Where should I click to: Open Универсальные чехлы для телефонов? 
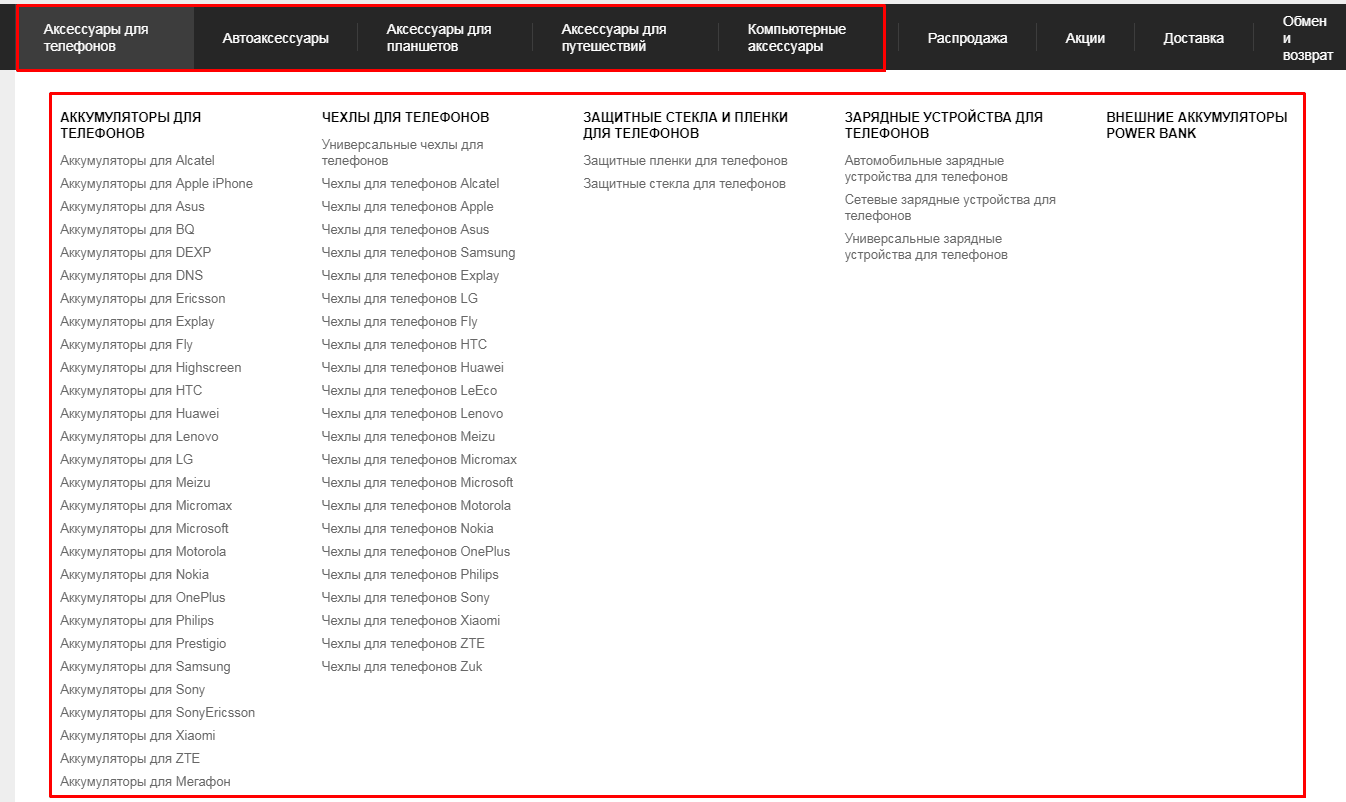pos(402,152)
